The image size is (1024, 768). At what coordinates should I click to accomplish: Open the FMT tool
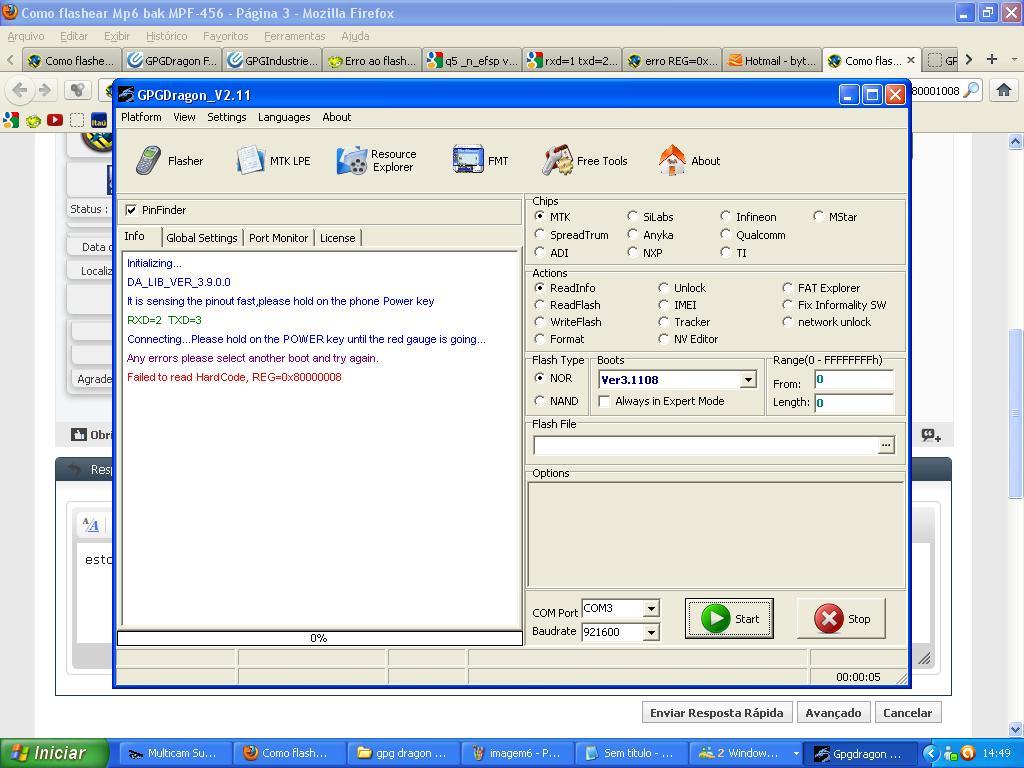click(481, 161)
